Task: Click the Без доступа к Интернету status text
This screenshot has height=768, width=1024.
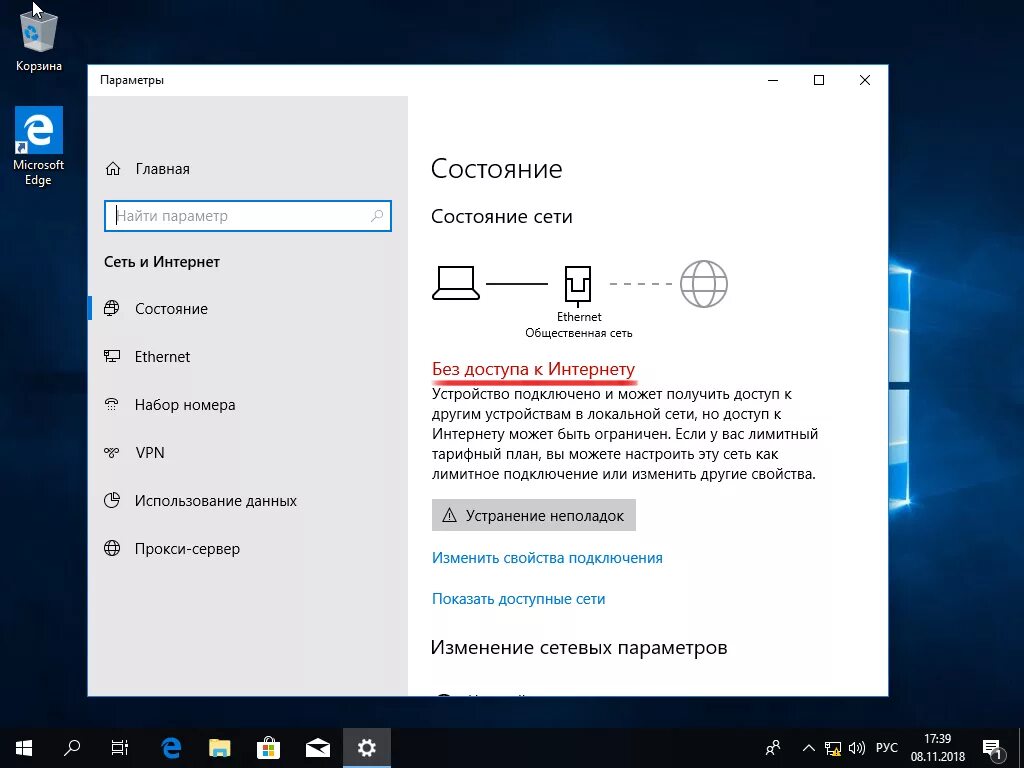Action: (x=533, y=369)
